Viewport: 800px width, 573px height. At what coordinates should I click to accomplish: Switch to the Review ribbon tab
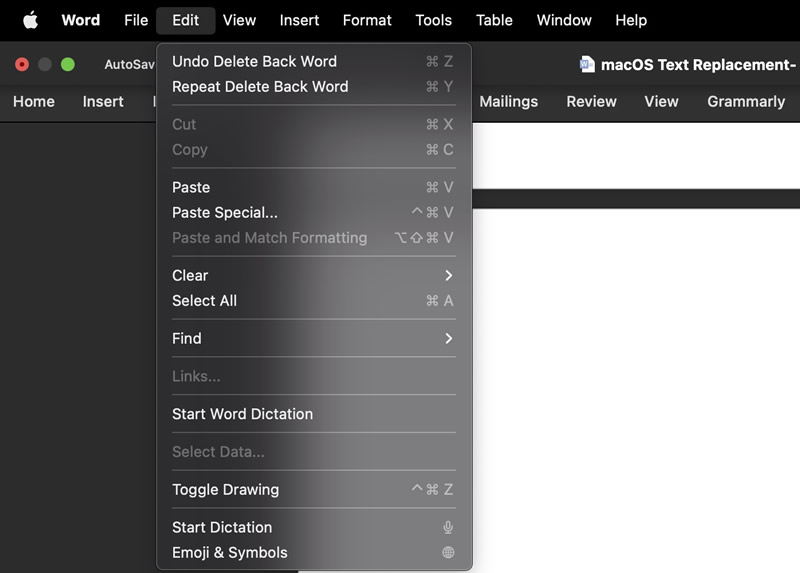tap(591, 102)
